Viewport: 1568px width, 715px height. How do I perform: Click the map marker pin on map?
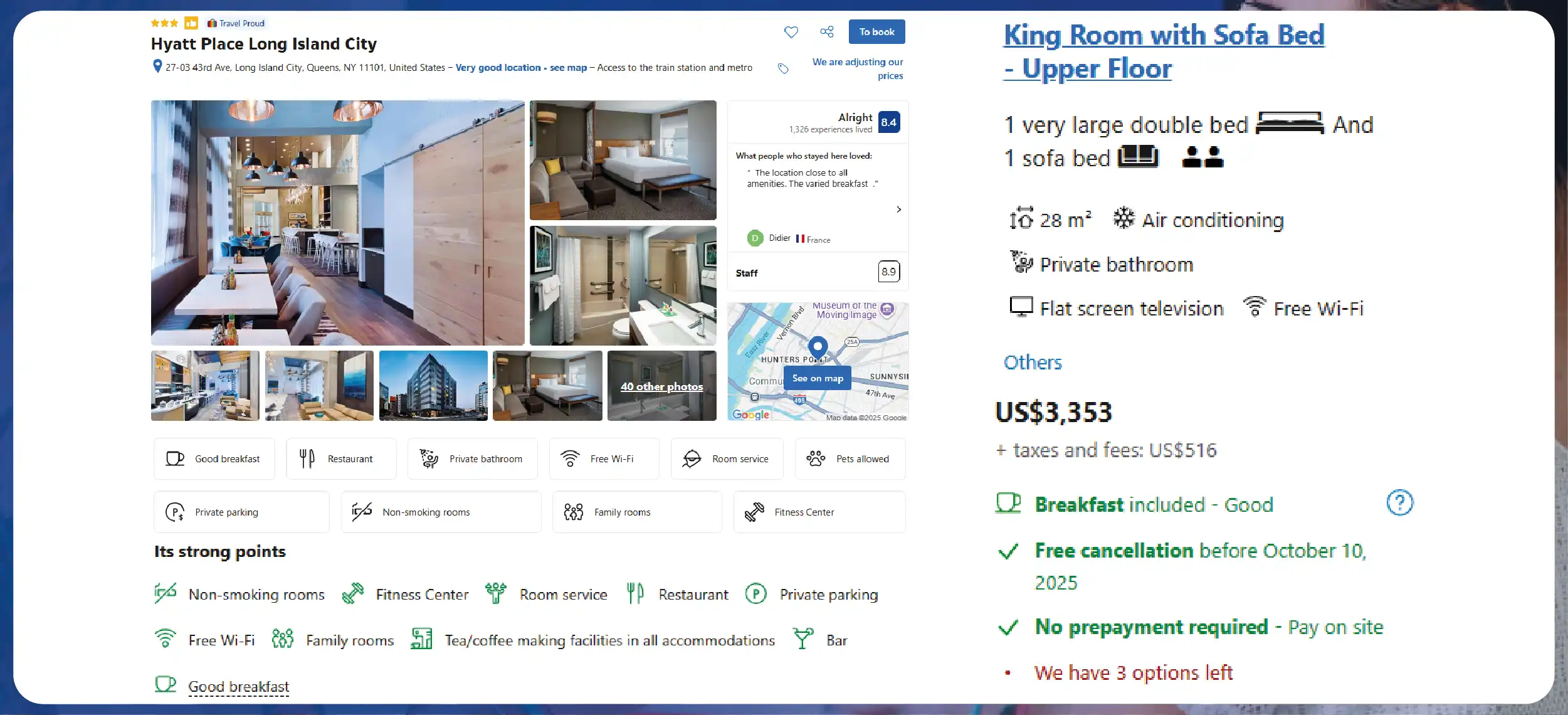click(818, 347)
